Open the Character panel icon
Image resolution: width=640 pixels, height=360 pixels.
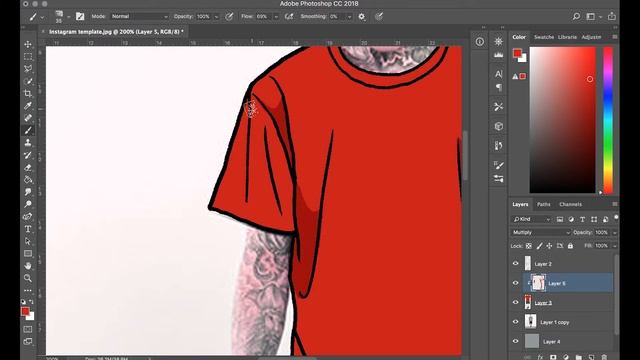(x=498, y=74)
